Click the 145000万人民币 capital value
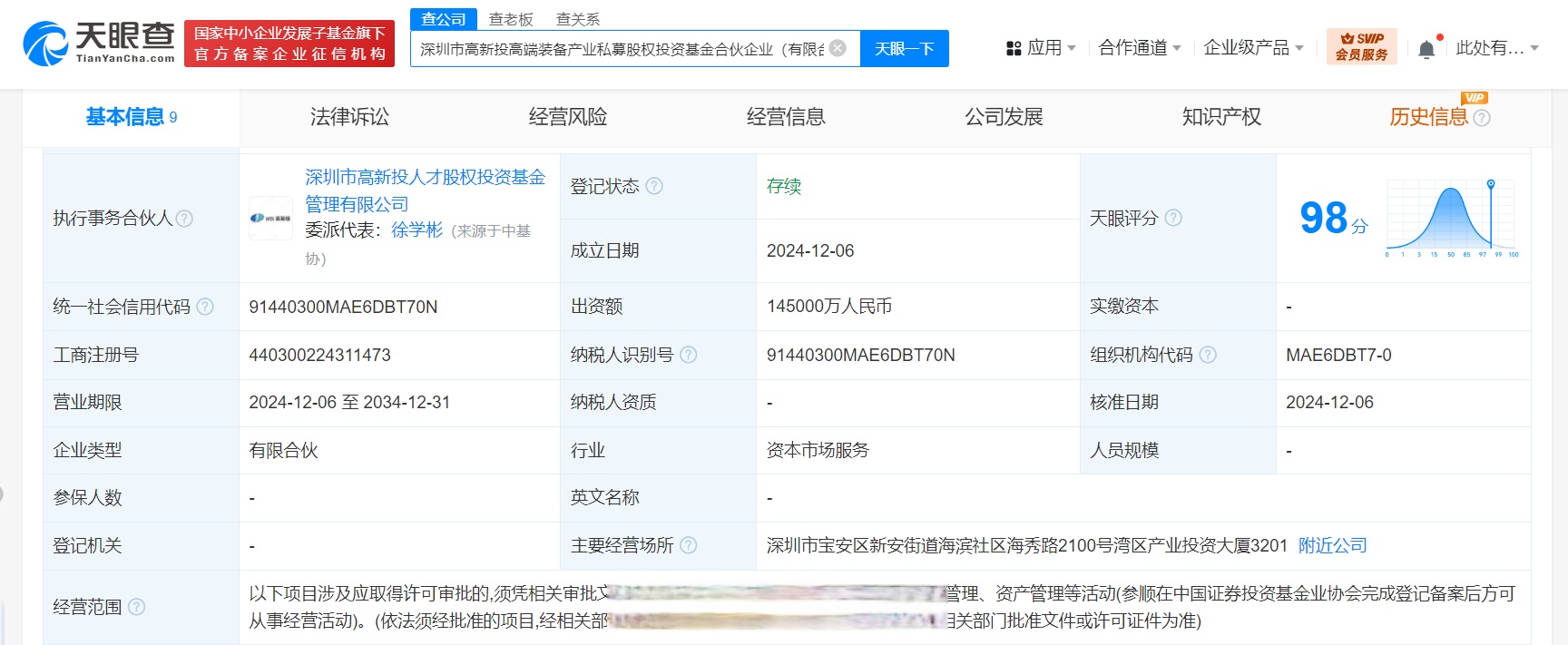This screenshot has height=645, width=1568. coord(829,307)
